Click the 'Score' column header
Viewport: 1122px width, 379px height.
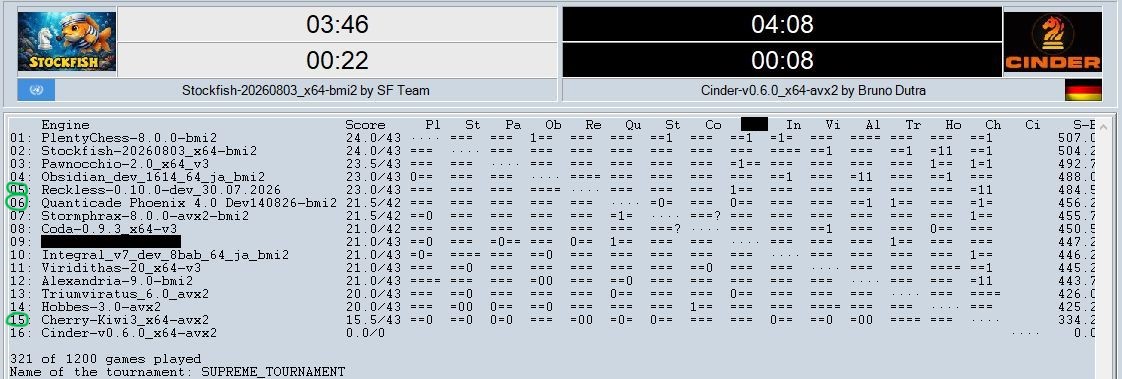pyautogui.click(x=365, y=125)
